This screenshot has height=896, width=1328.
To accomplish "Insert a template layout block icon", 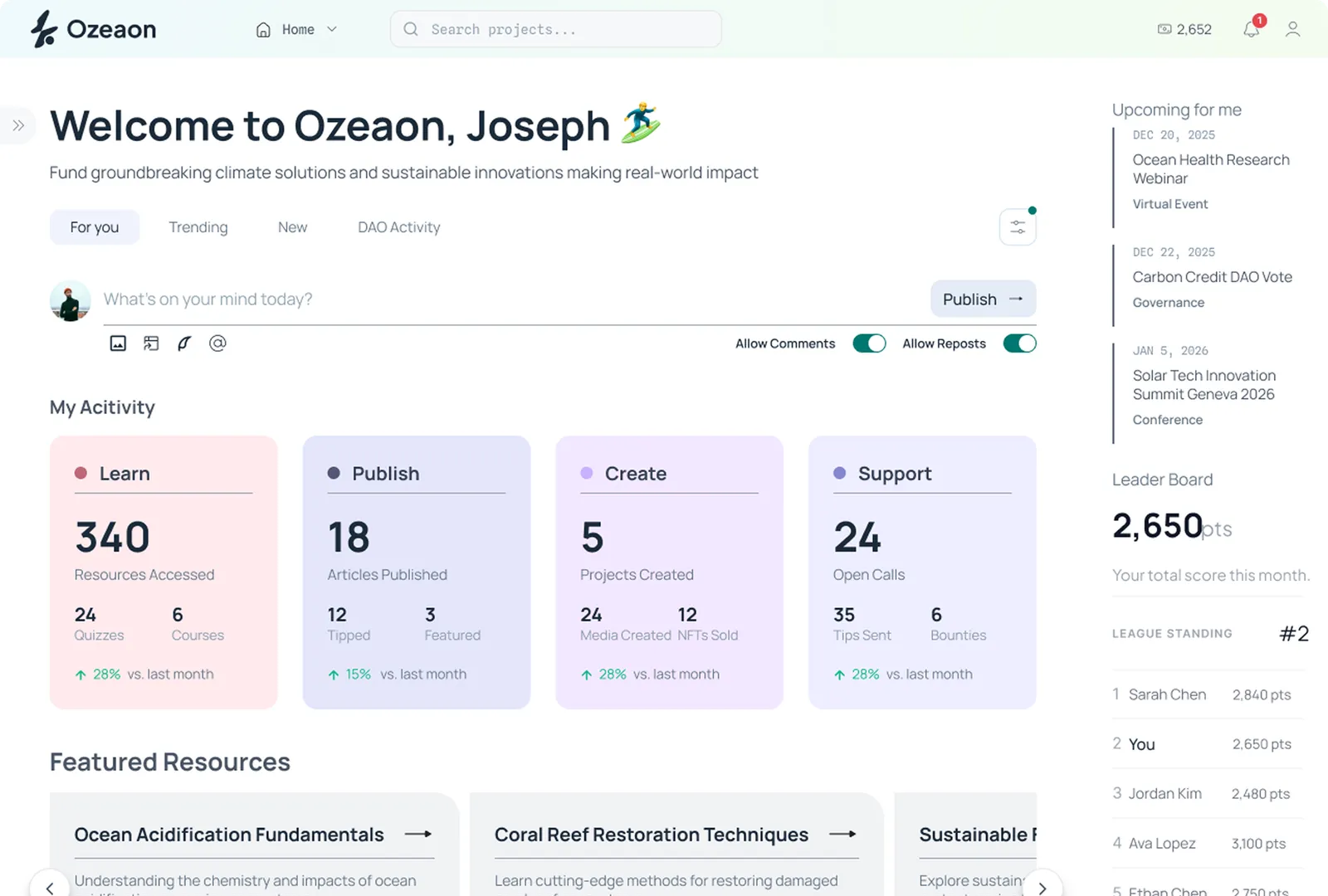I will pyautogui.click(x=151, y=343).
